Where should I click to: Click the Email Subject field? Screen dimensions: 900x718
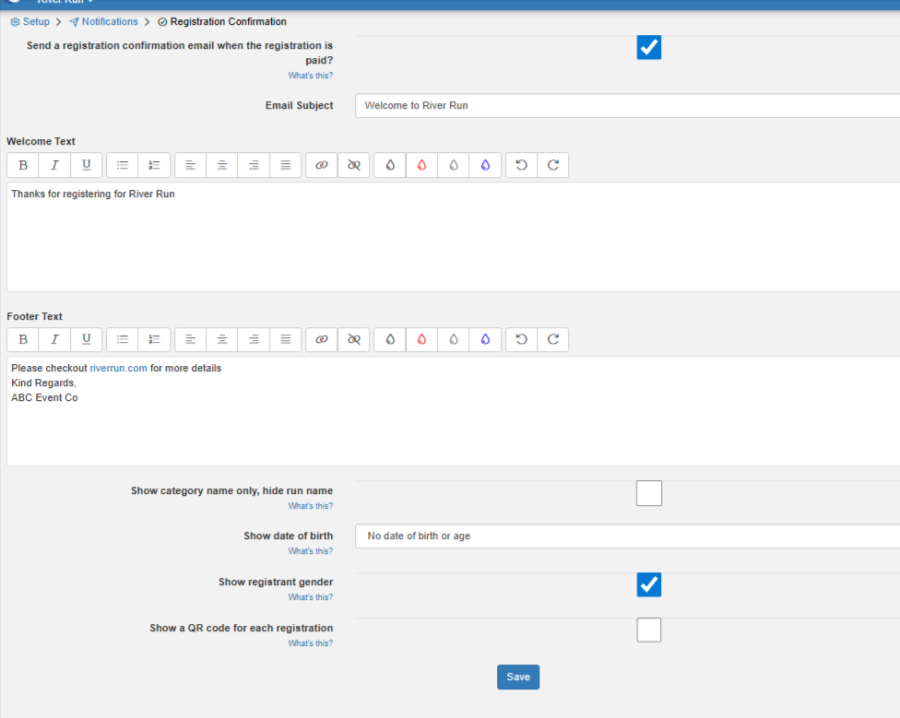click(x=627, y=106)
